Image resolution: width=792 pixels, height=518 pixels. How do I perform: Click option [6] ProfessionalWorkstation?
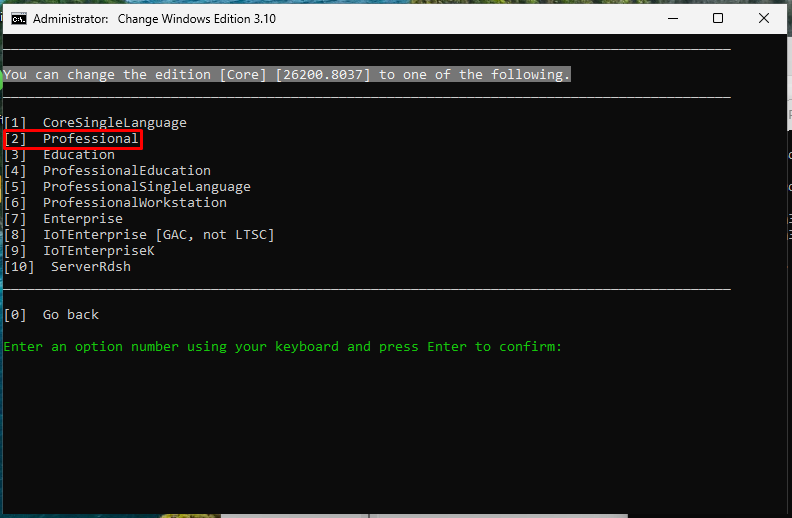[115, 202]
